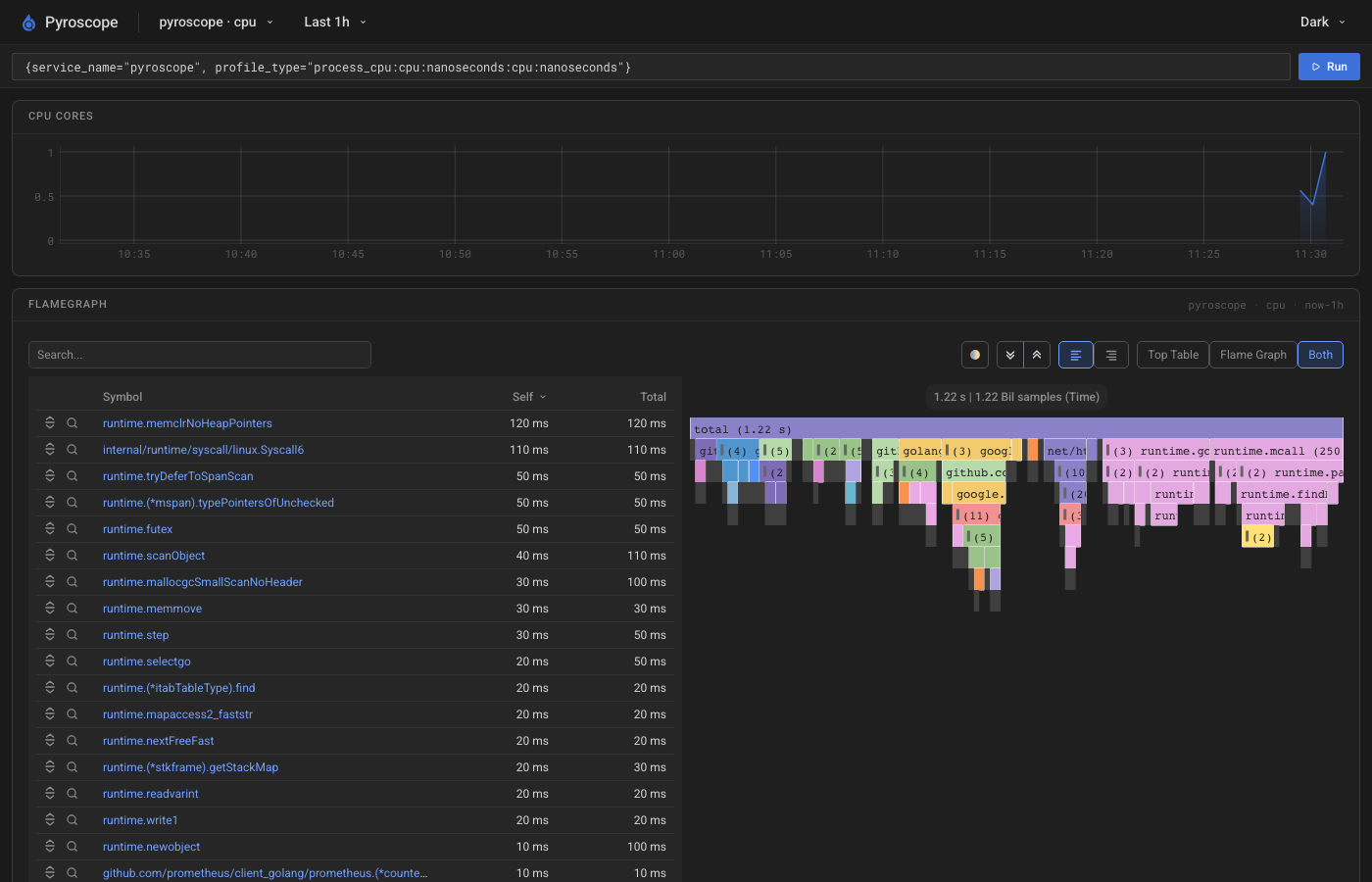Enable left text alignment toggle
This screenshot has width=1372, height=882.
click(1076, 355)
